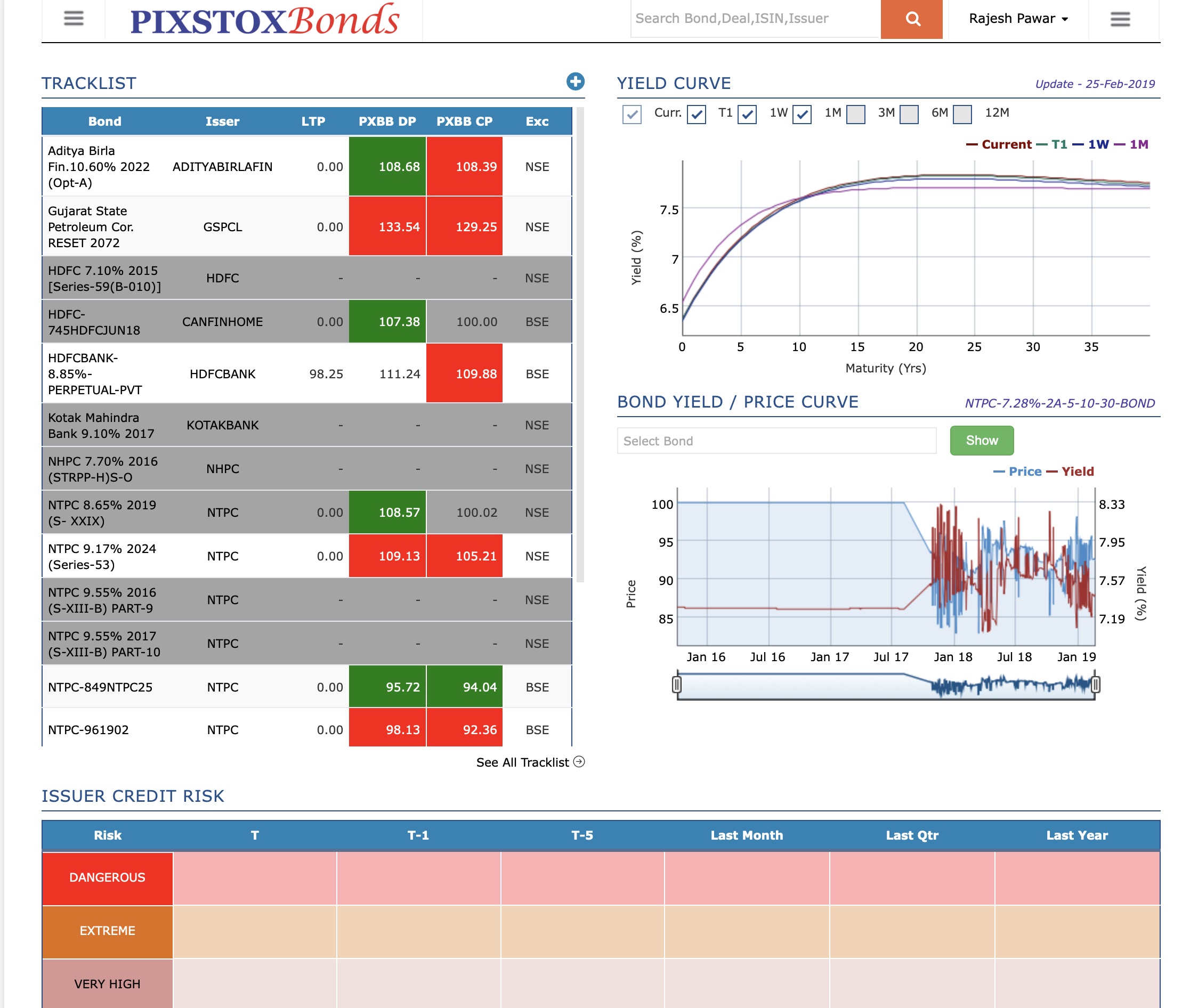
Task: Click the Last Month column header
Action: [x=747, y=835]
